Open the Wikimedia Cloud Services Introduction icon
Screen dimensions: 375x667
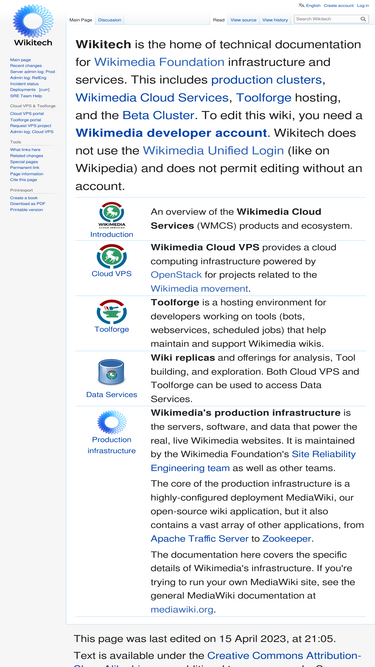(112, 215)
